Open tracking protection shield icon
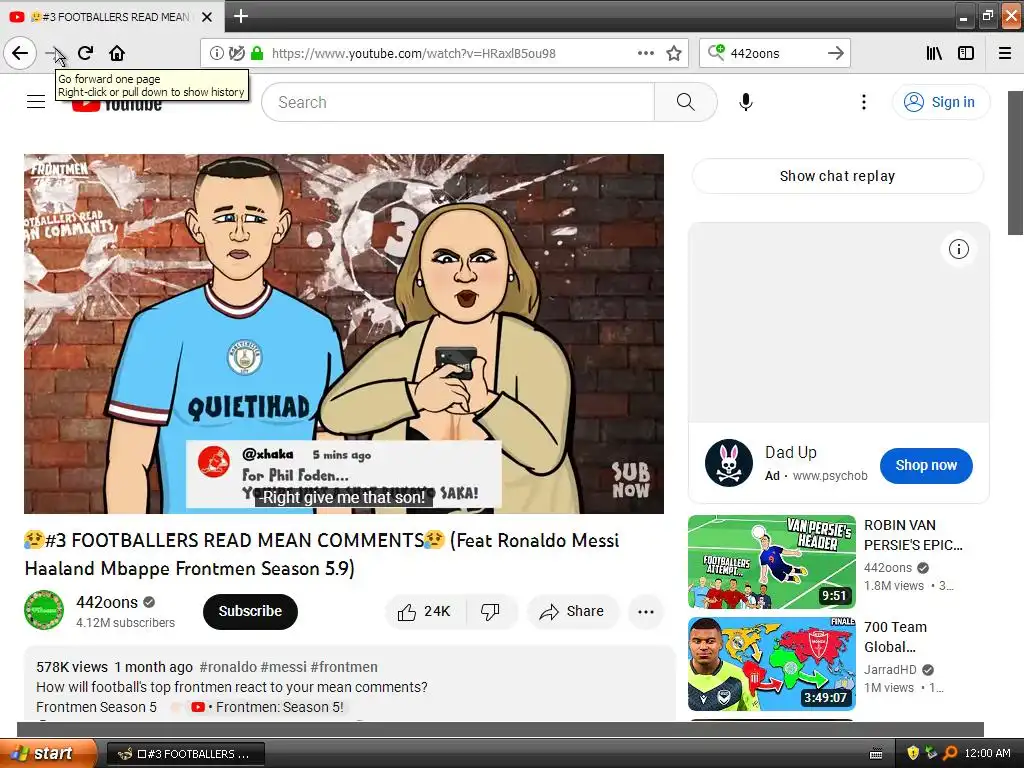This screenshot has height=768, width=1024. pyautogui.click(x=237, y=53)
